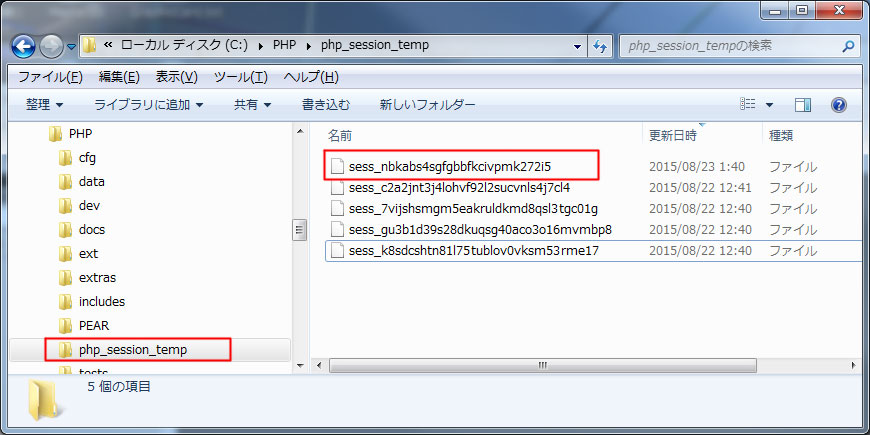Image resolution: width=870 pixels, height=435 pixels.
Task: Select file sess_nbkabs4sgfgbbfkcivpmk272i5
Action: pos(449,166)
